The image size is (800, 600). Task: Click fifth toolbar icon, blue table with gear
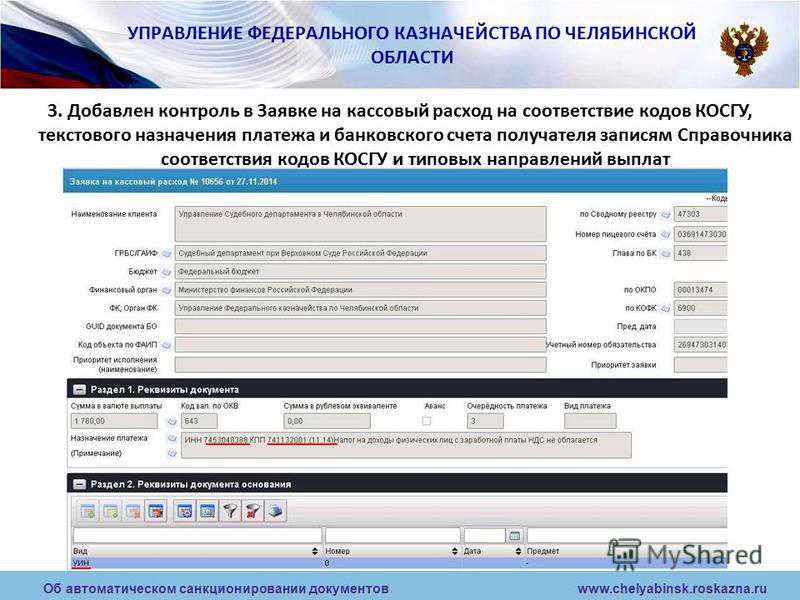point(185,511)
